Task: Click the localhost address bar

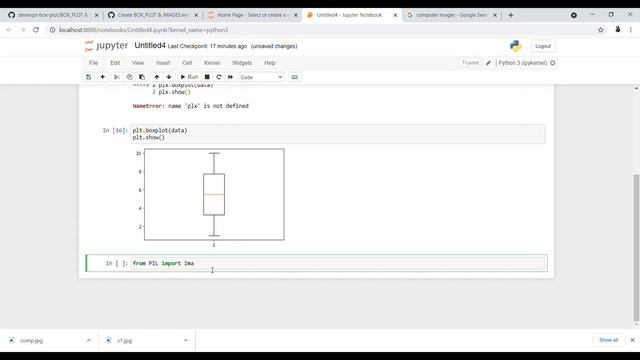Action: tap(322, 30)
